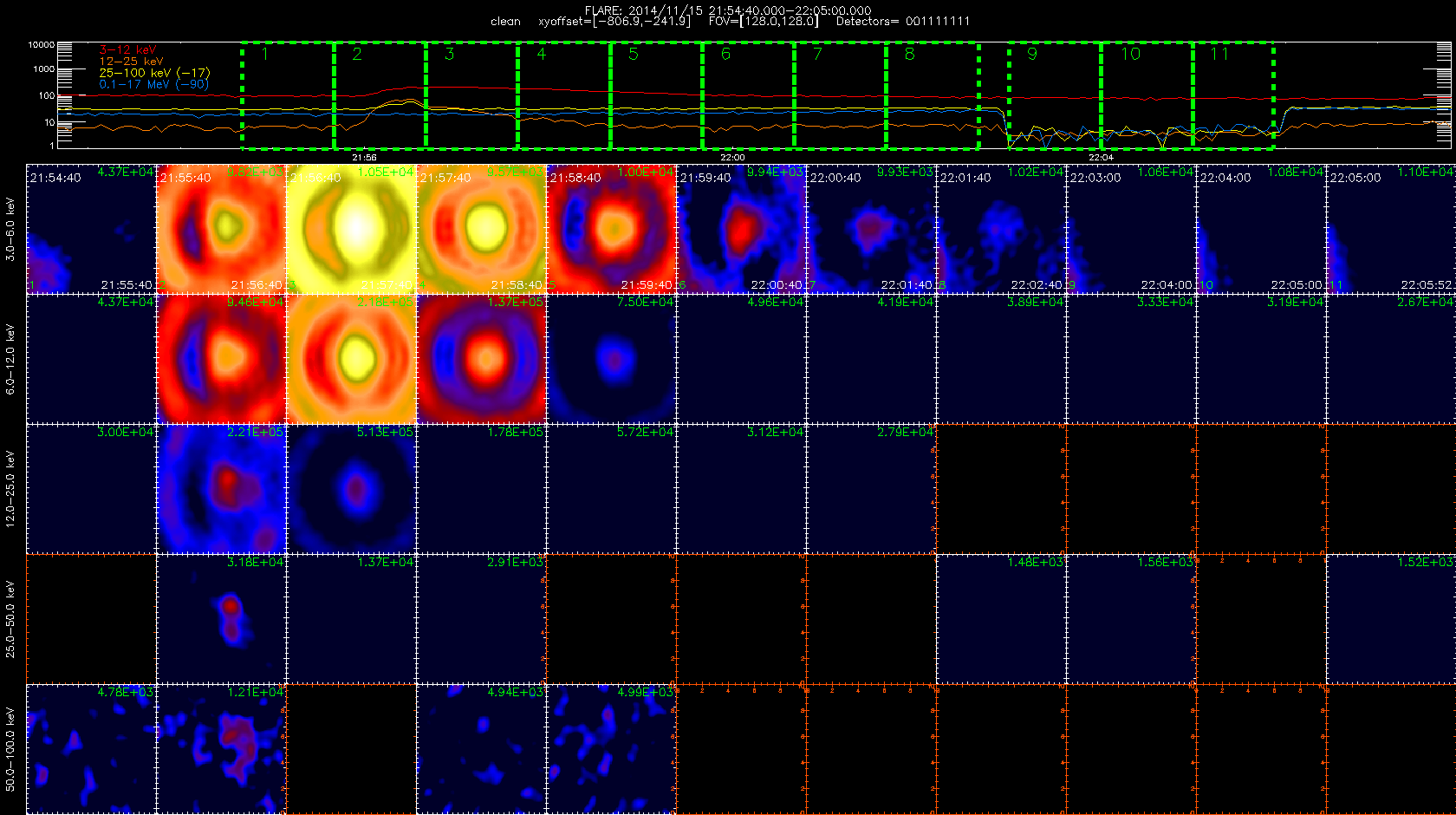Image resolution: width=1456 pixels, height=815 pixels.
Task: Click the 1.78E+05 peak value
Action: point(516,432)
